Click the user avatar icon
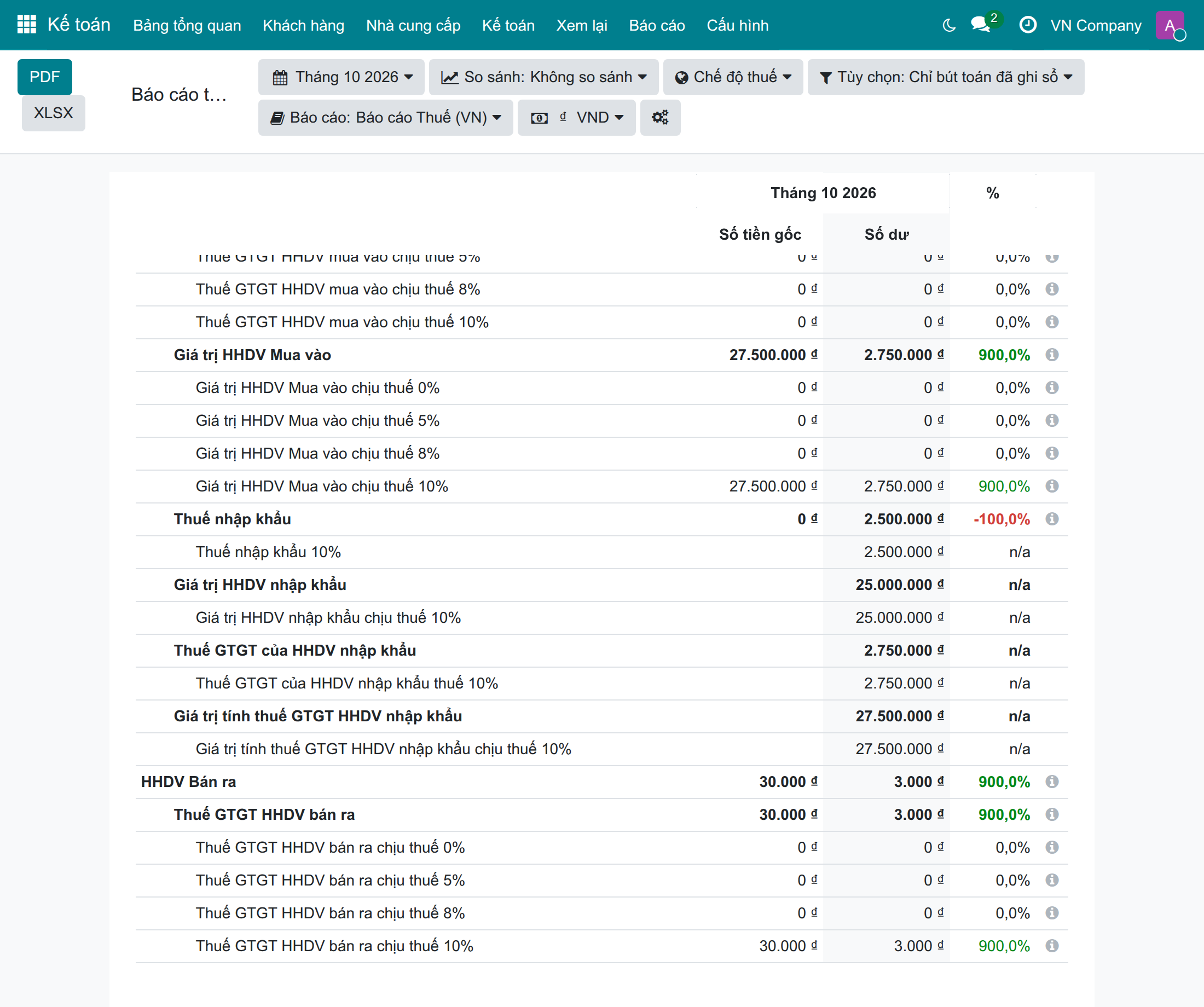The image size is (1204, 1007). click(1170, 25)
